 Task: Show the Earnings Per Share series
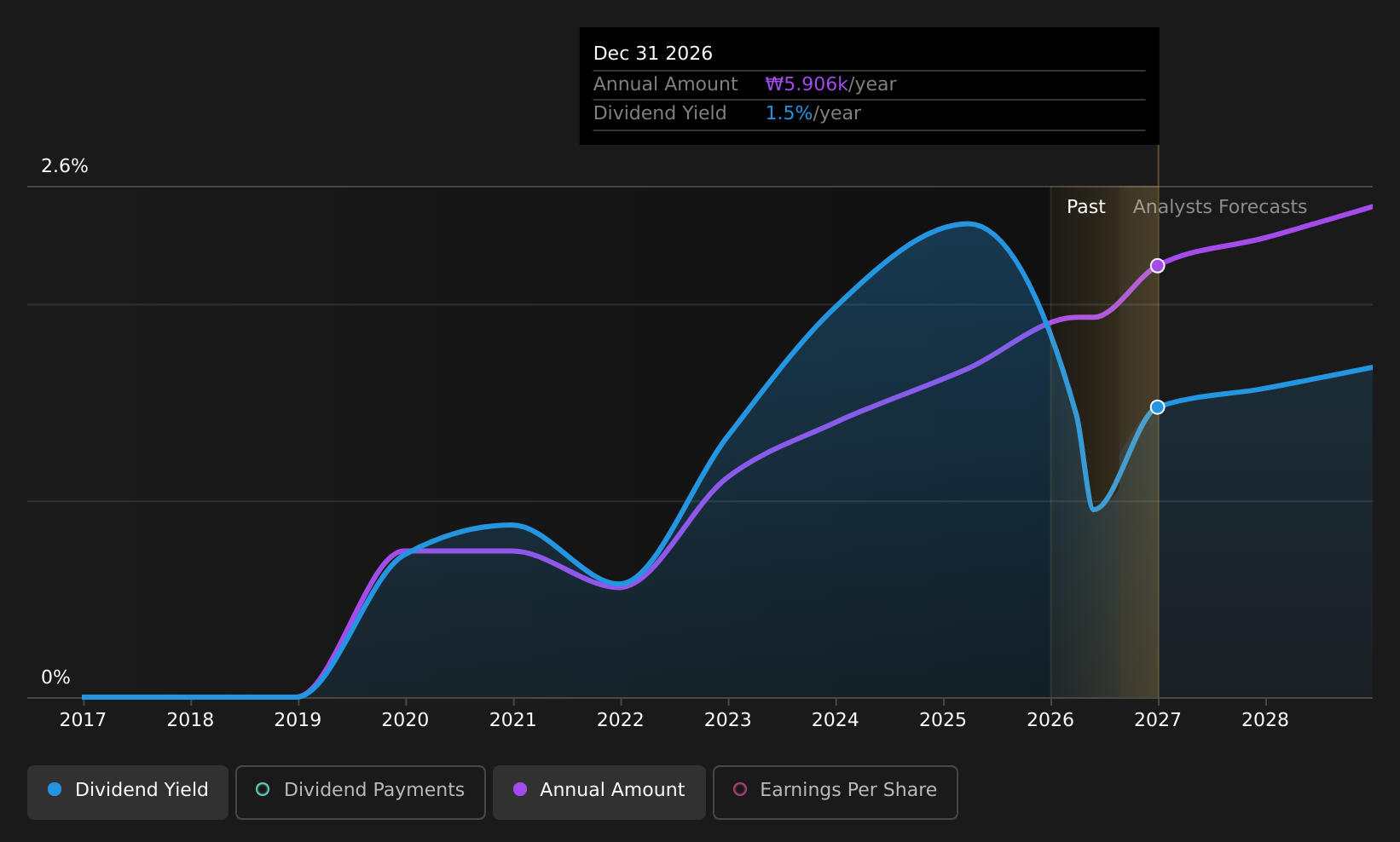(x=836, y=792)
